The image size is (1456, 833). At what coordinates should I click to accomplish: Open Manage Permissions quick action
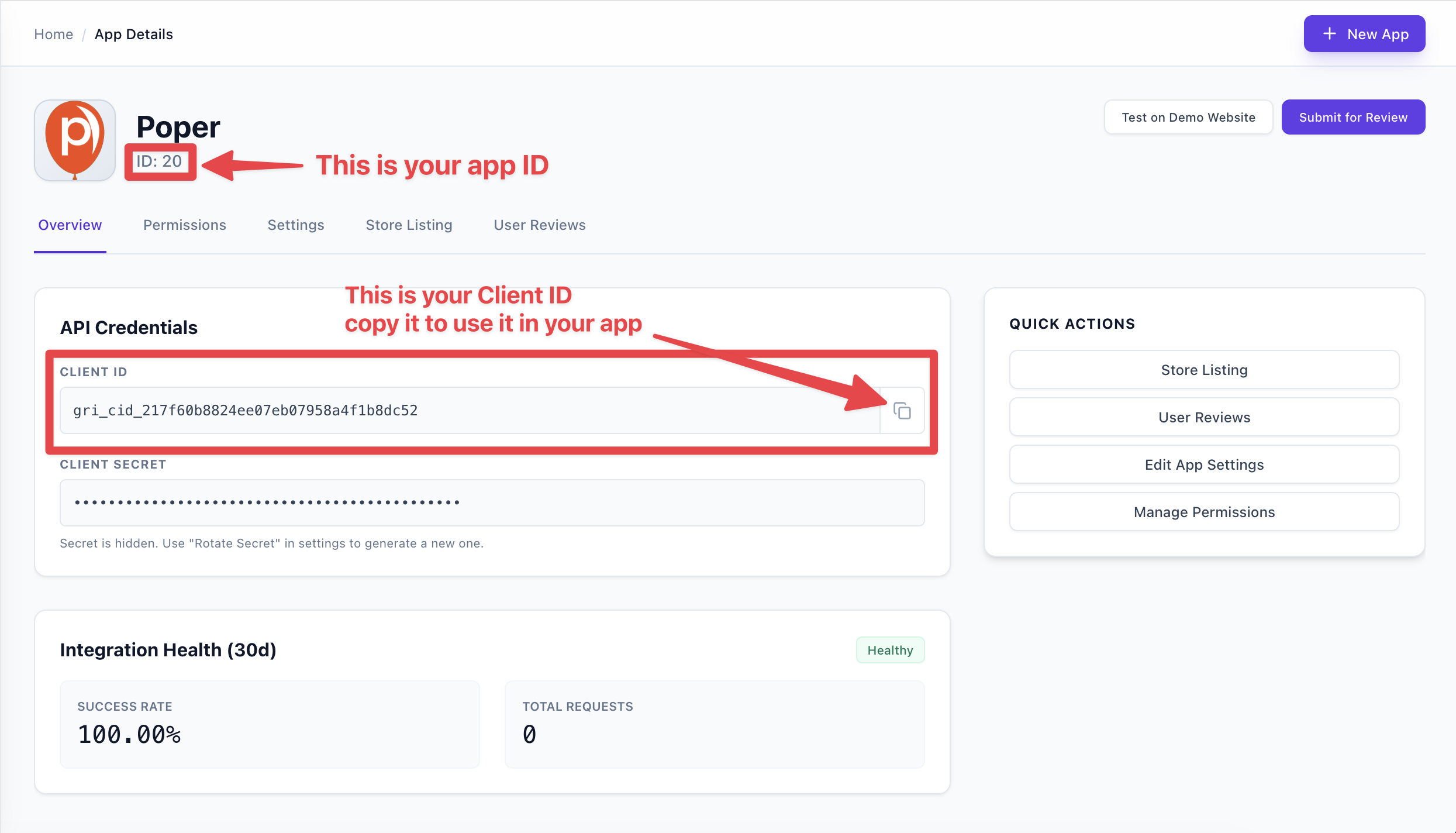pyautogui.click(x=1203, y=511)
